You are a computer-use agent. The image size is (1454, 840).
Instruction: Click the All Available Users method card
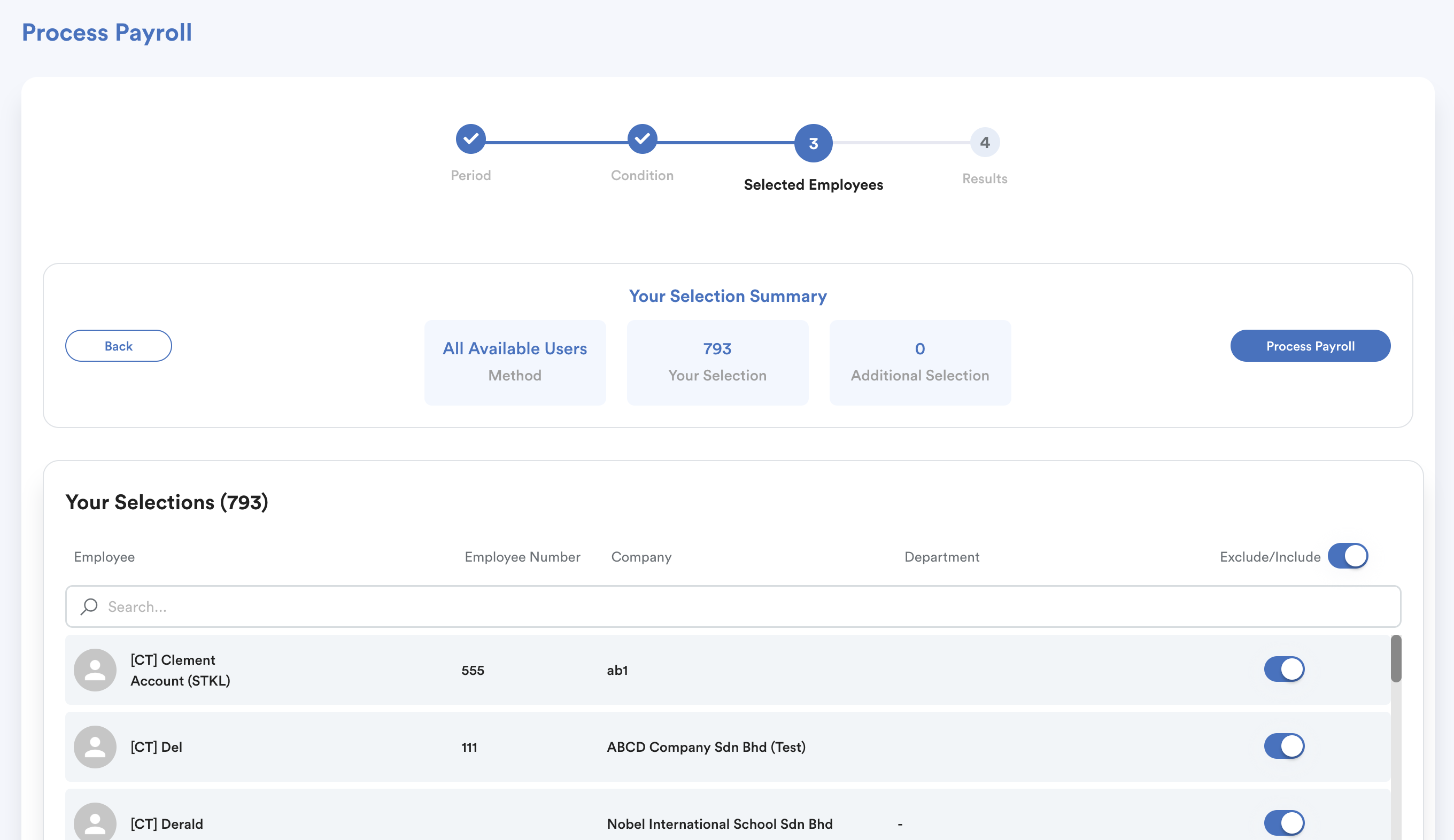pos(515,362)
